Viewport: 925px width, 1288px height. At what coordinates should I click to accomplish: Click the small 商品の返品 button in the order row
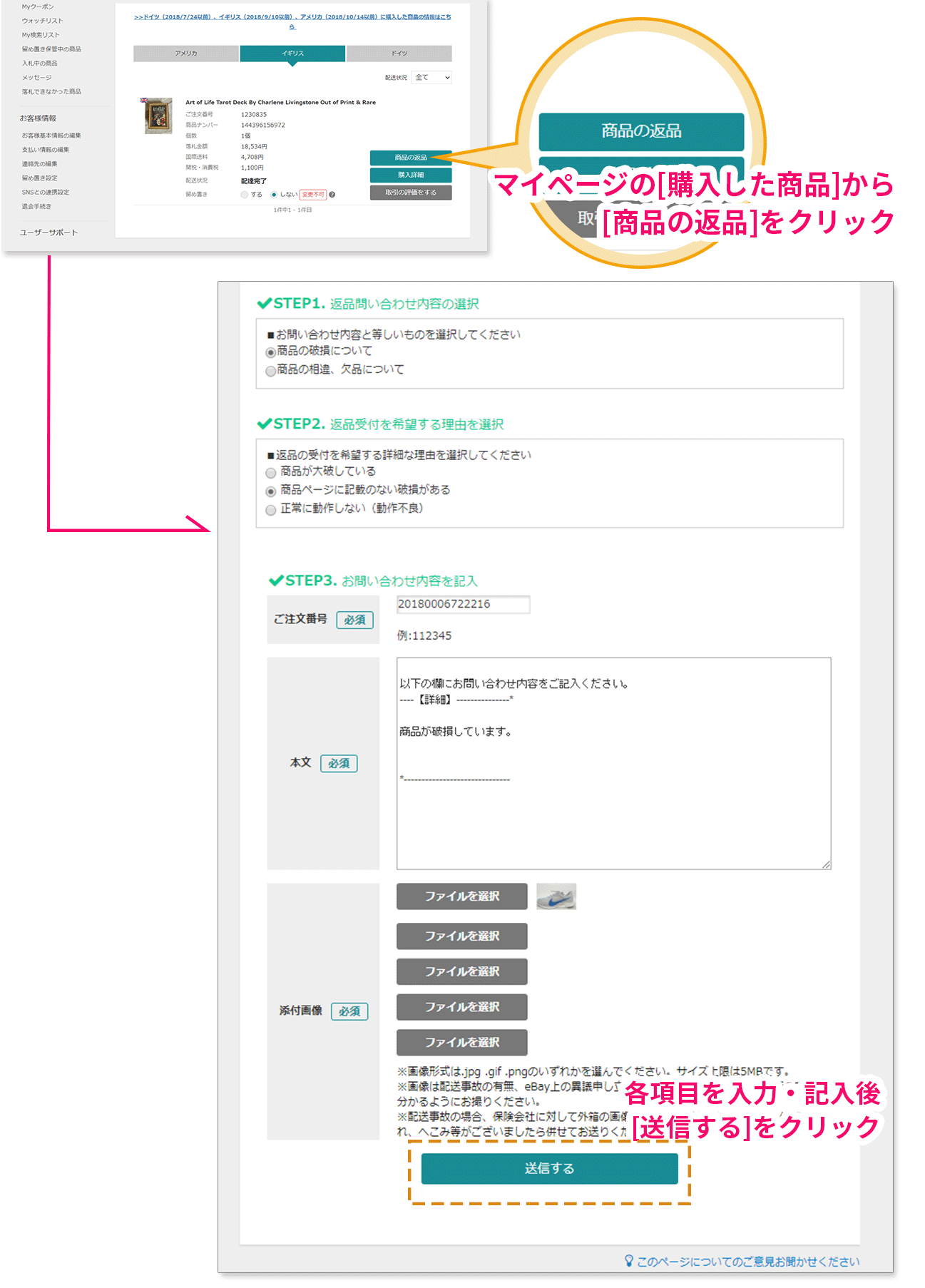pyautogui.click(x=410, y=158)
